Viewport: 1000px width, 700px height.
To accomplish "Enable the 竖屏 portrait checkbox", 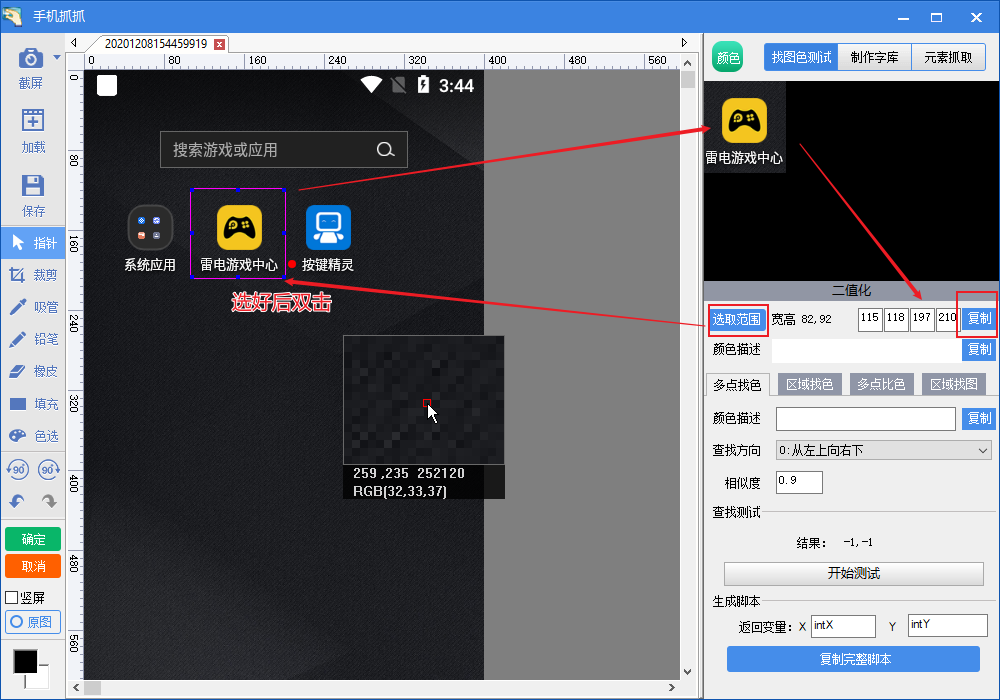I will pyautogui.click(x=11, y=597).
